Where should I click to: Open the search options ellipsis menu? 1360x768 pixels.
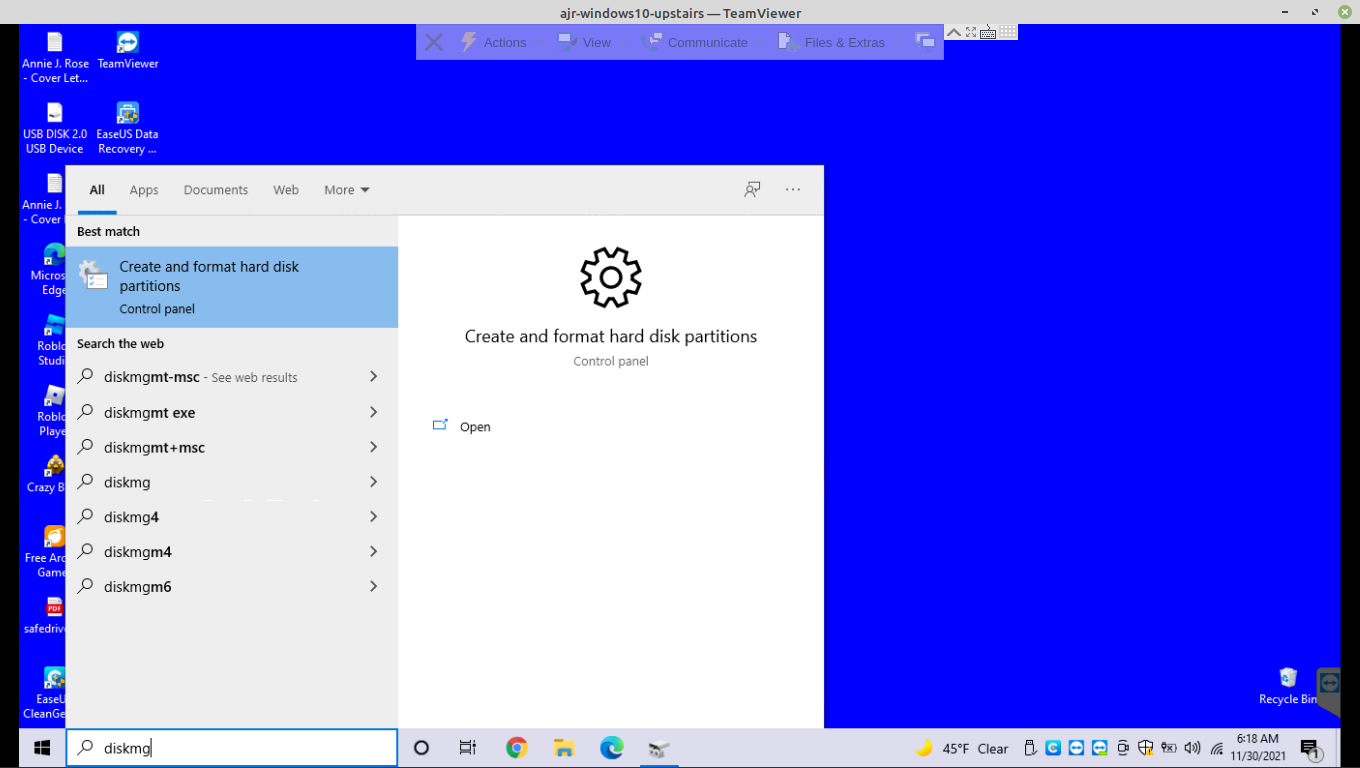click(x=793, y=190)
